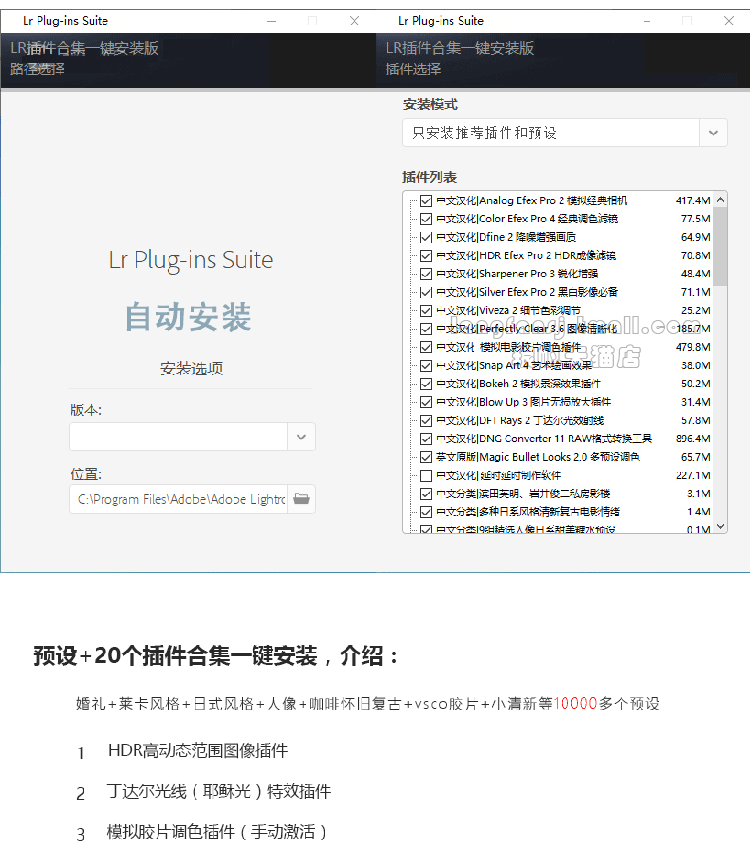Screen dimensions: 750x842
Task: Close the right Lr Plug-ins Suite window
Action: [x=729, y=21]
